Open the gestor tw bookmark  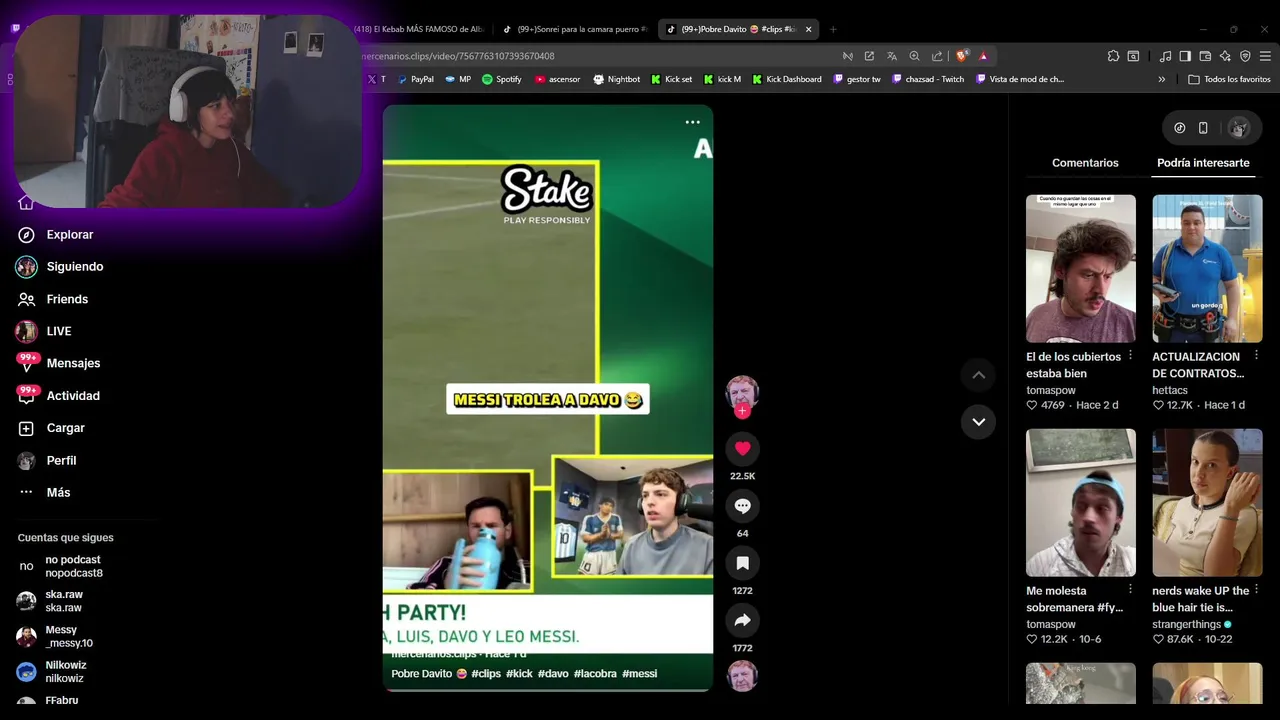point(857,79)
